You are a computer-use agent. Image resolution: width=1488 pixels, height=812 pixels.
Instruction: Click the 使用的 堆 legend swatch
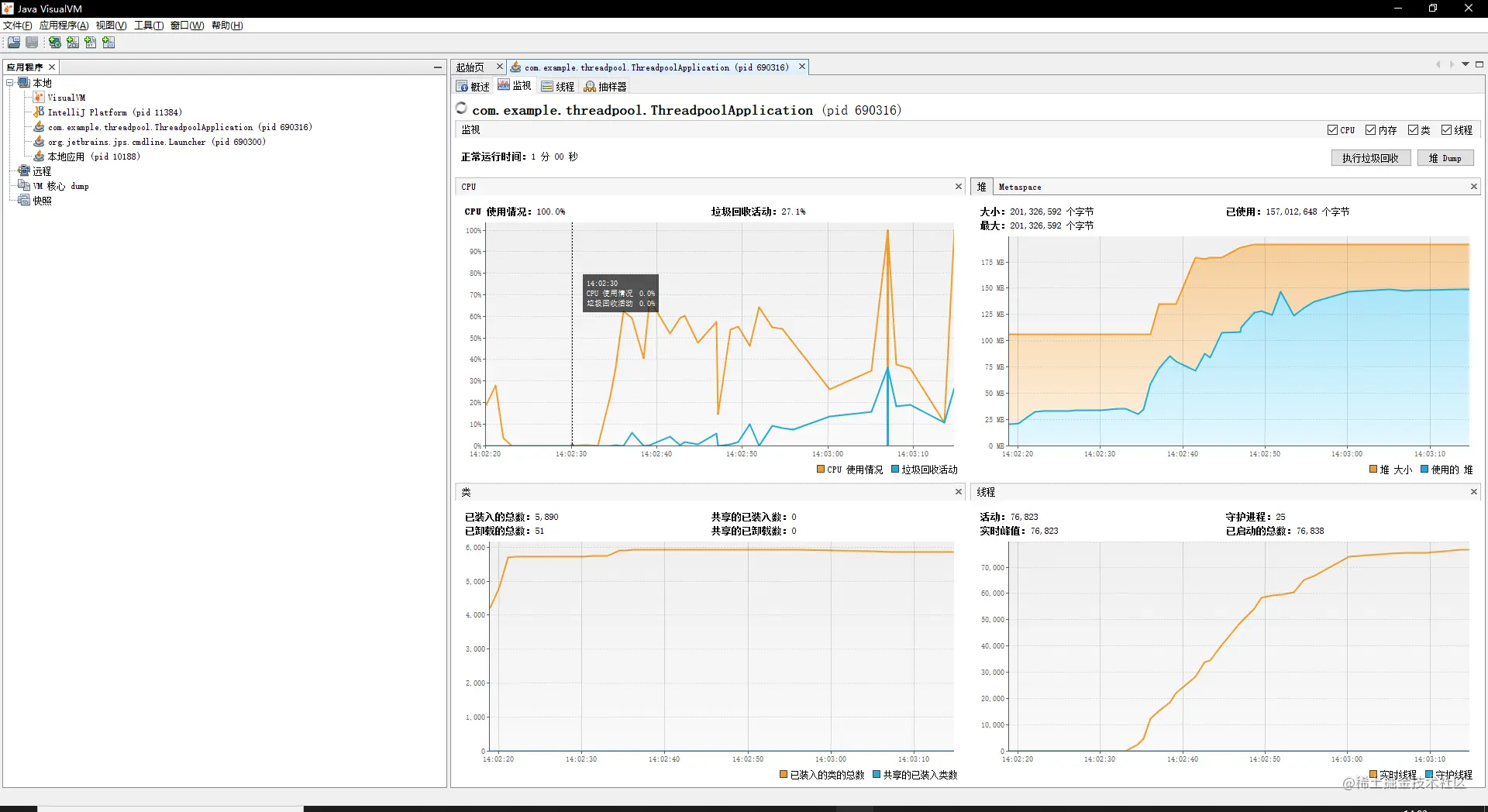click(x=1424, y=469)
